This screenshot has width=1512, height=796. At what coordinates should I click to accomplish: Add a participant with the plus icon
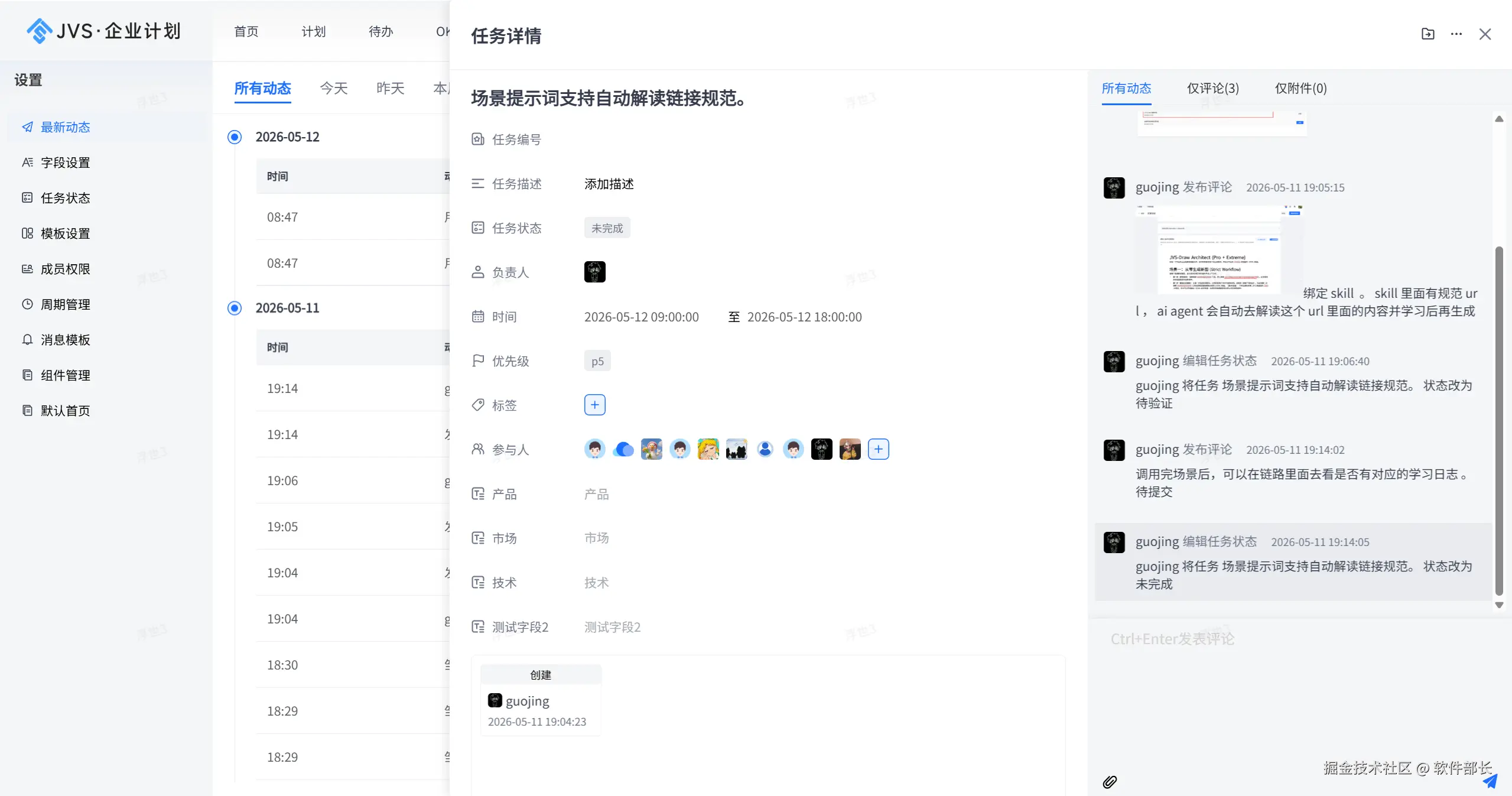pyautogui.click(x=878, y=449)
